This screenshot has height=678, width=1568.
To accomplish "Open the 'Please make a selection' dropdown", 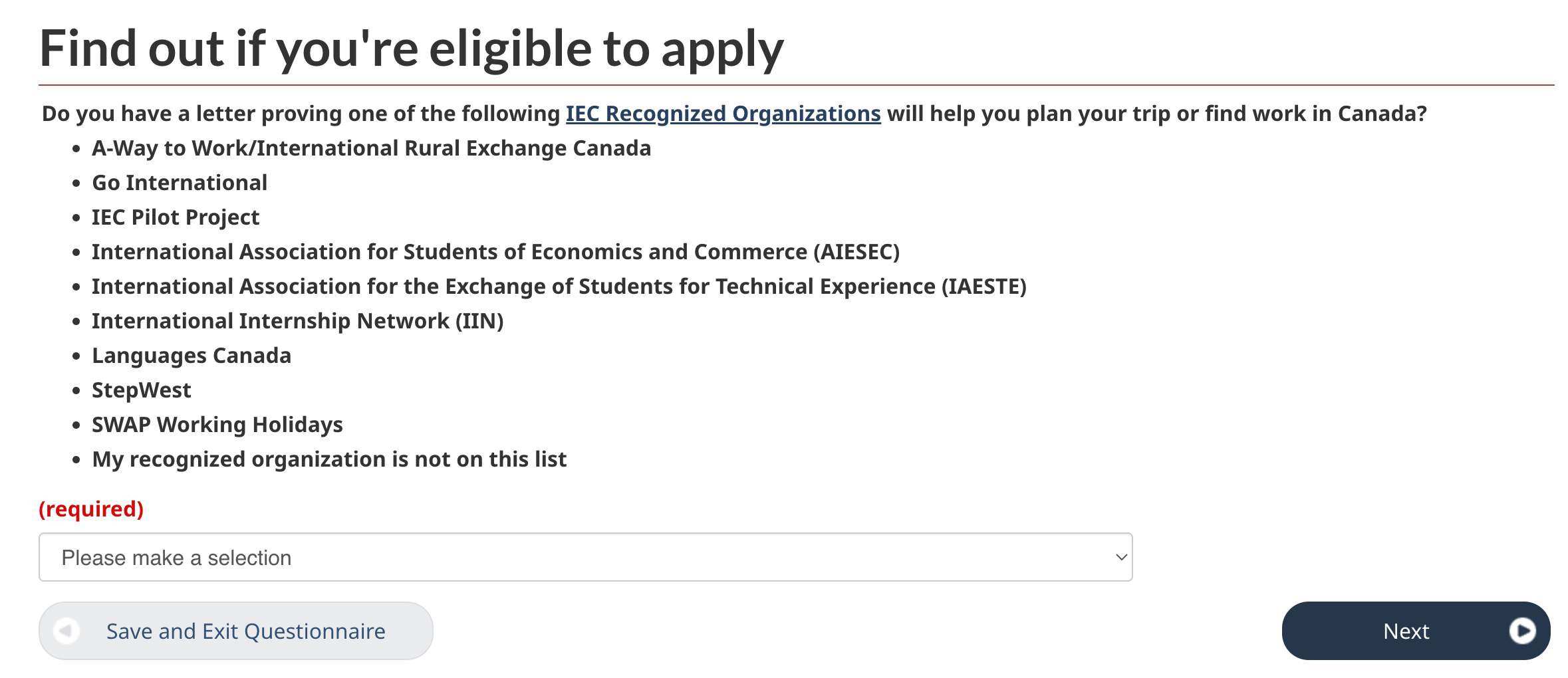I will coord(585,557).
